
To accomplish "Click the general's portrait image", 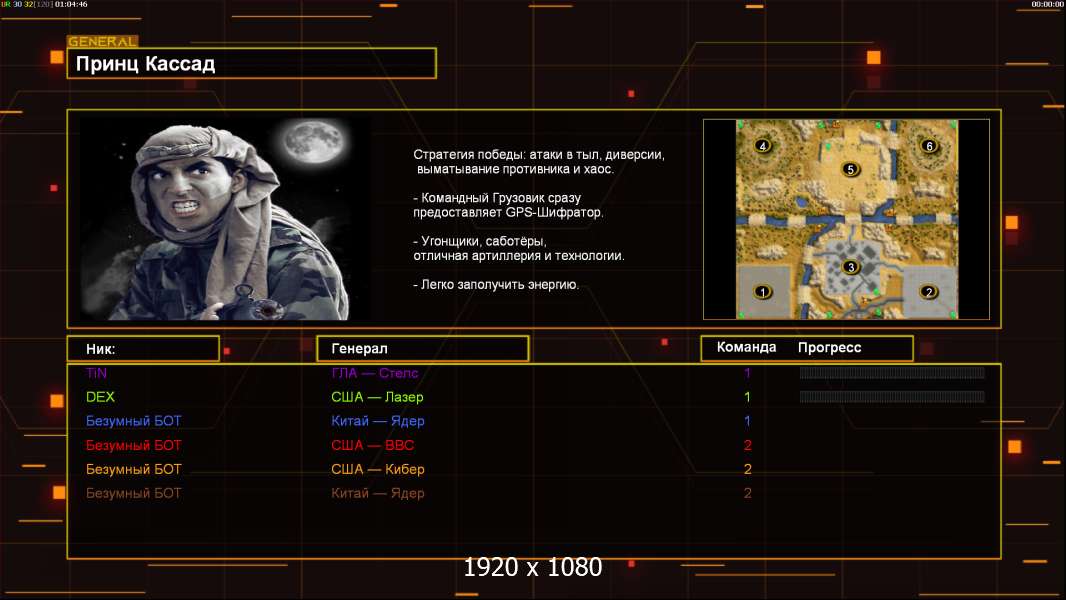I will click(x=225, y=218).
